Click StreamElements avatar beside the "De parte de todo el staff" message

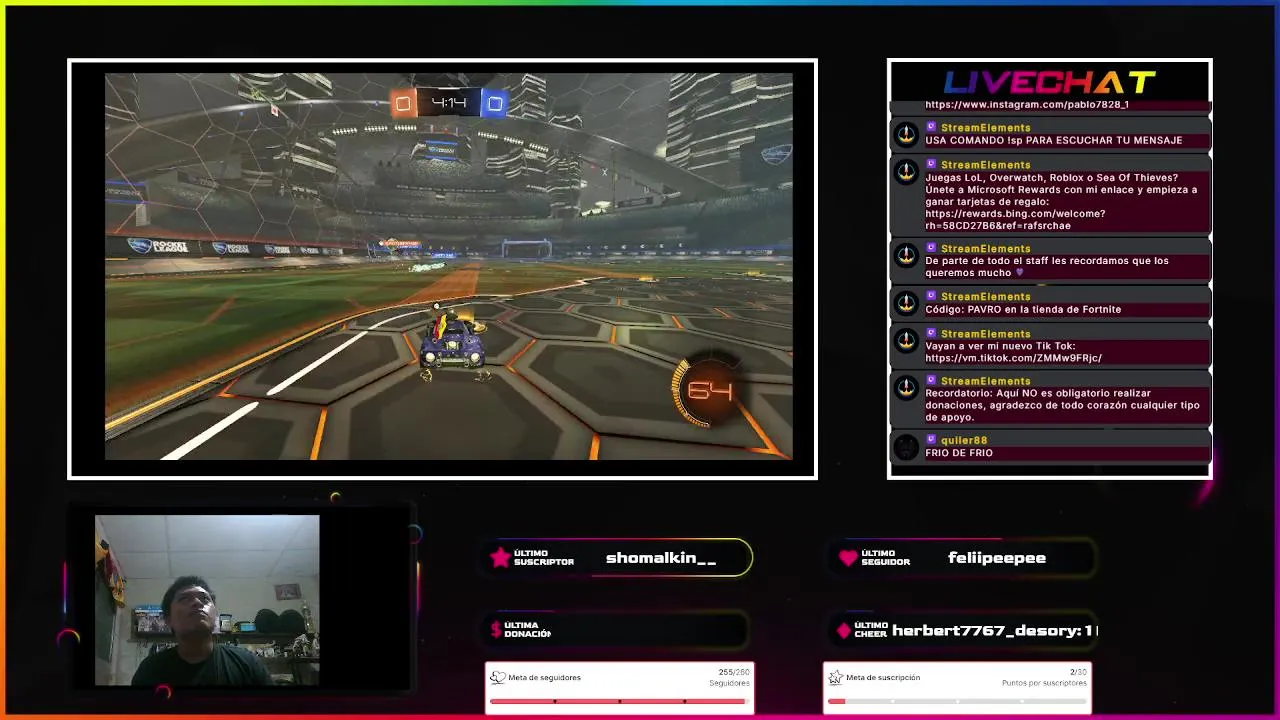click(x=906, y=255)
